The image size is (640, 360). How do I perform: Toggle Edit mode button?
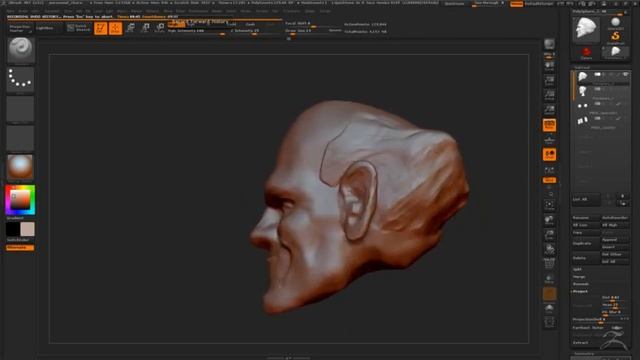tap(100, 28)
